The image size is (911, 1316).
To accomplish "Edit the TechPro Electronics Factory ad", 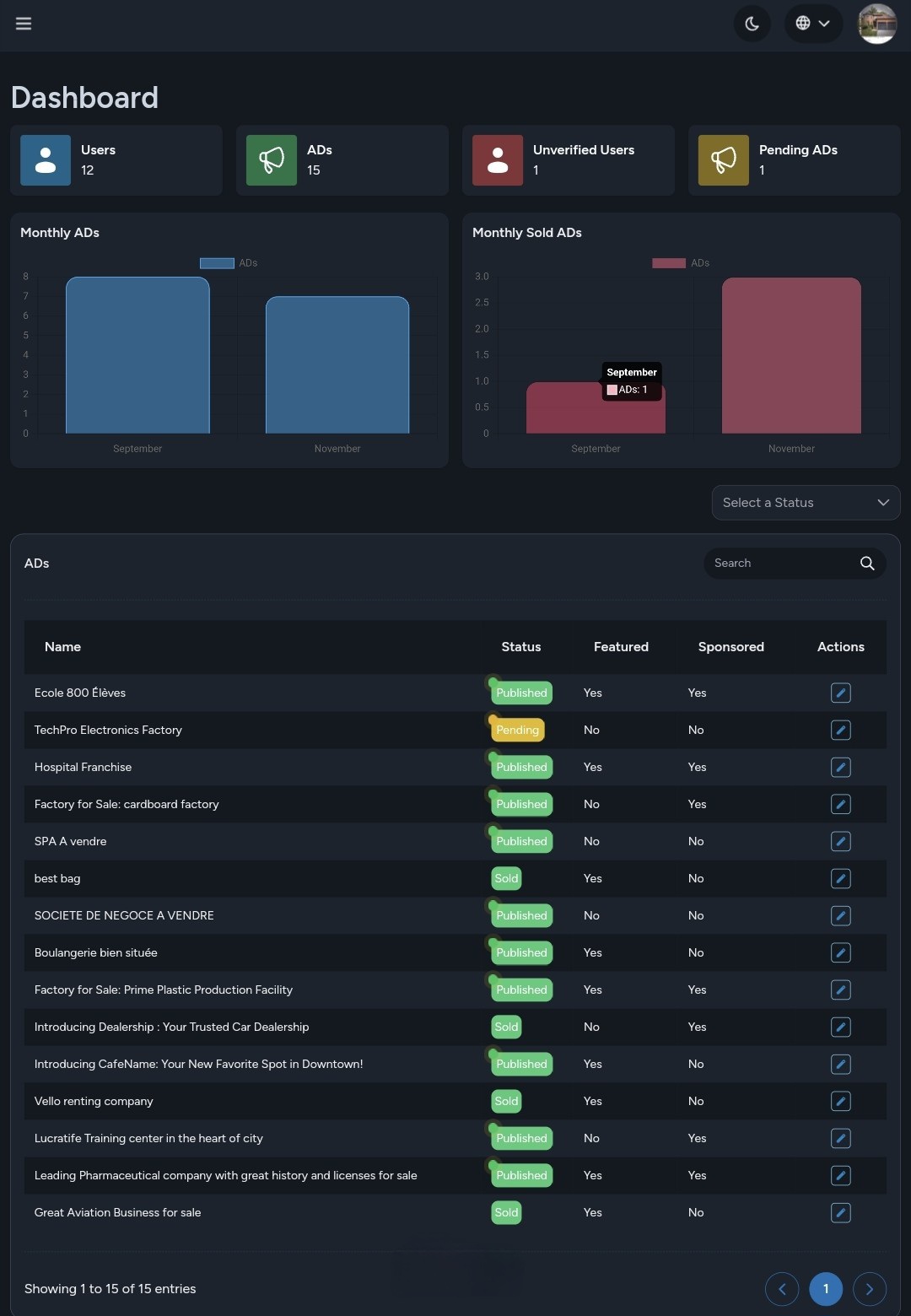I will click(840, 731).
